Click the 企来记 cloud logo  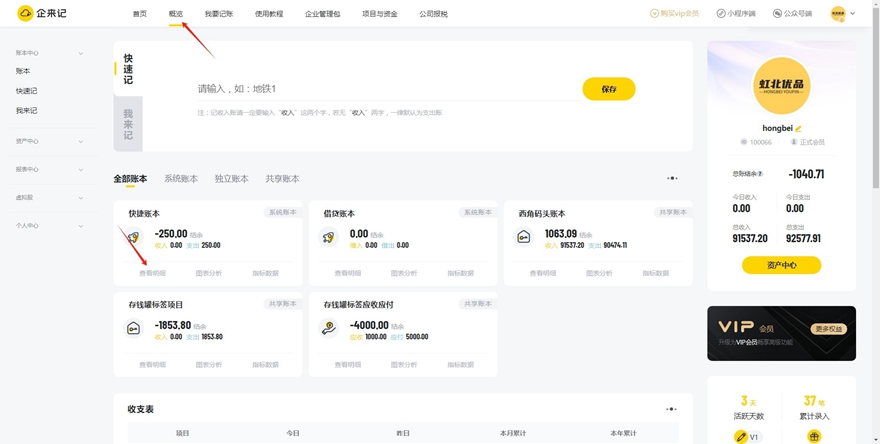coord(26,13)
